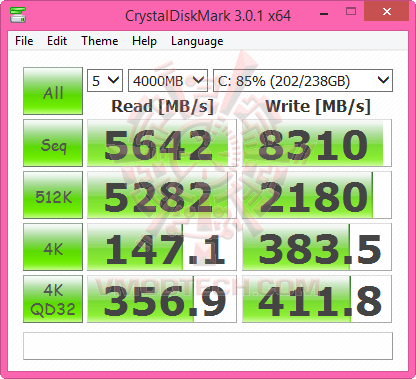
Task: Select the 4K QD32 write result 411.8
Action: (317, 299)
